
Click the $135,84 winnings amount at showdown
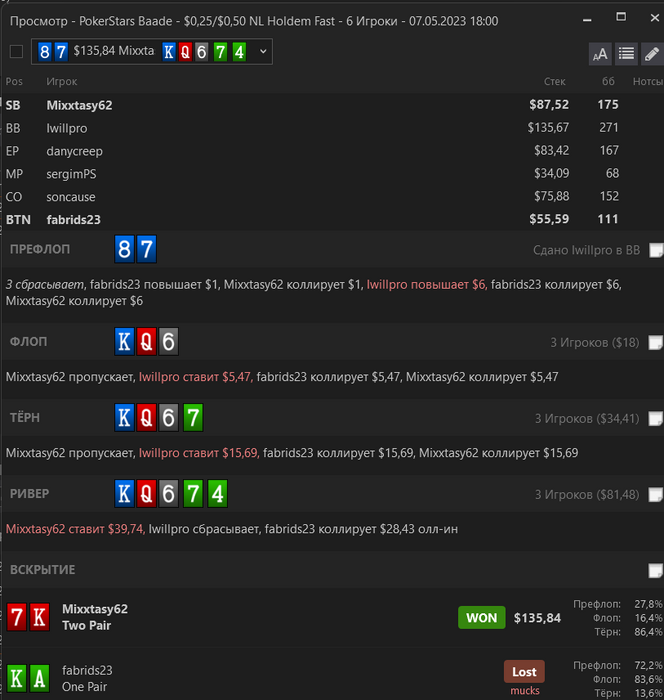(537, 618)
